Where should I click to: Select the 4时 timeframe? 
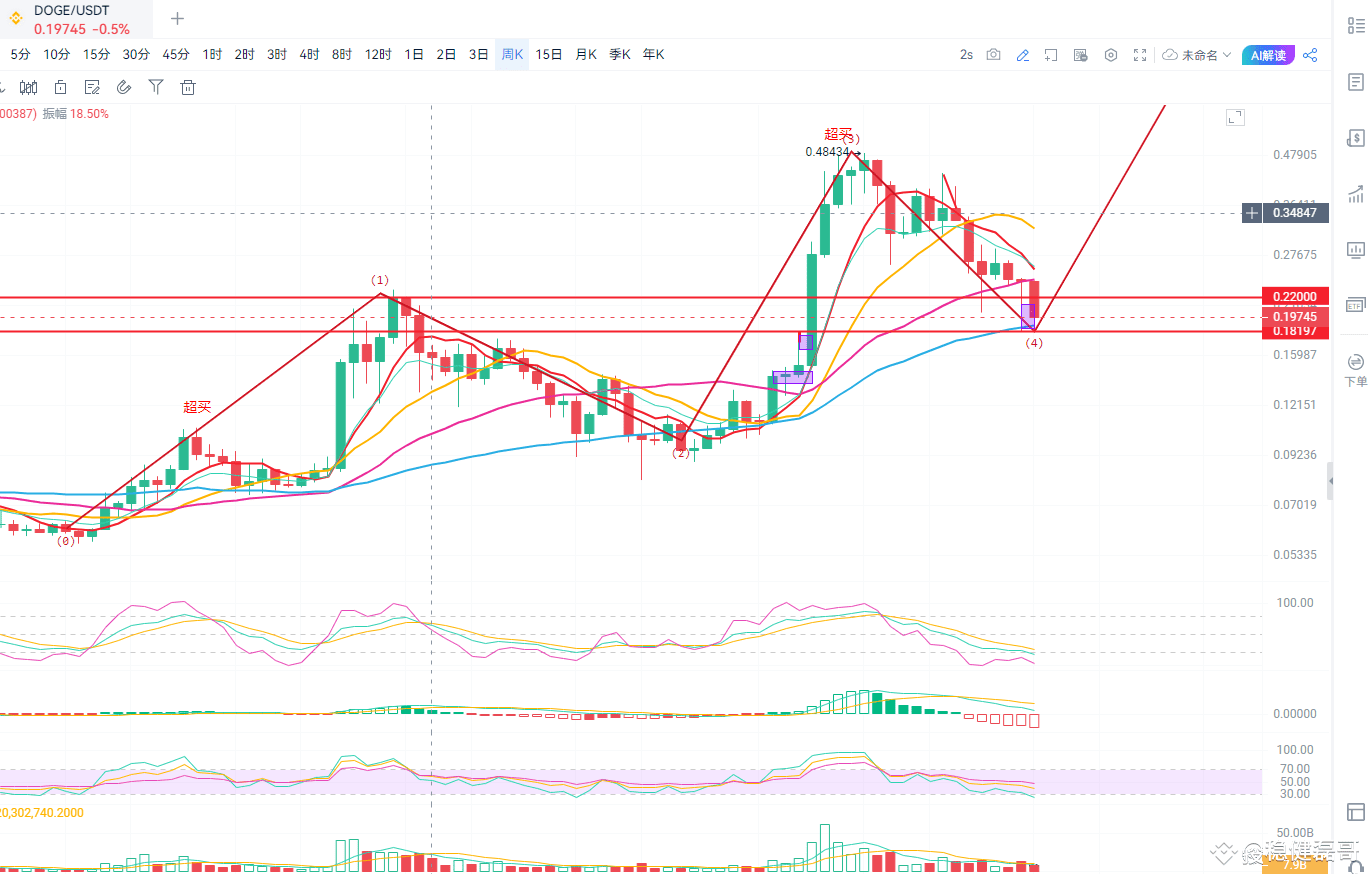[x=309, y=55]
